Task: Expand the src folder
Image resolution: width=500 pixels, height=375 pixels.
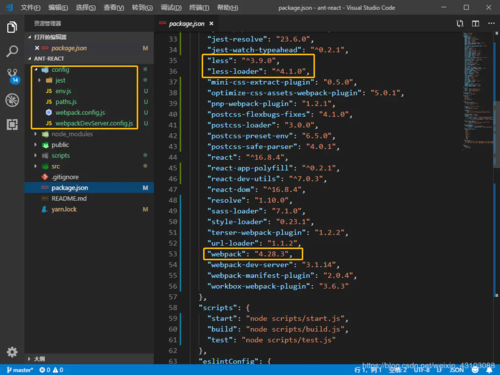Action: 35,166
